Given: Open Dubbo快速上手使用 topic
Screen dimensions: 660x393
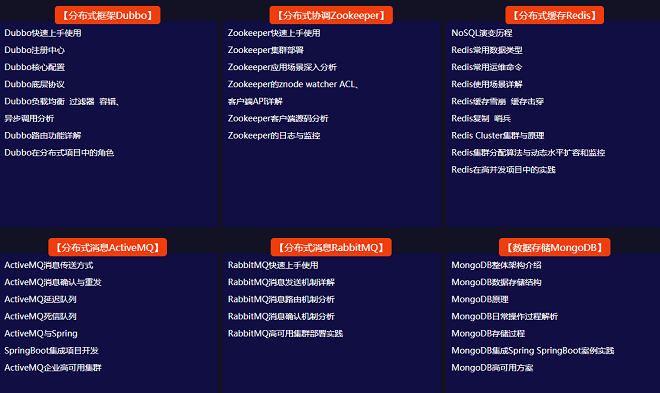Looking at the screenshot, I should (43, 33).
